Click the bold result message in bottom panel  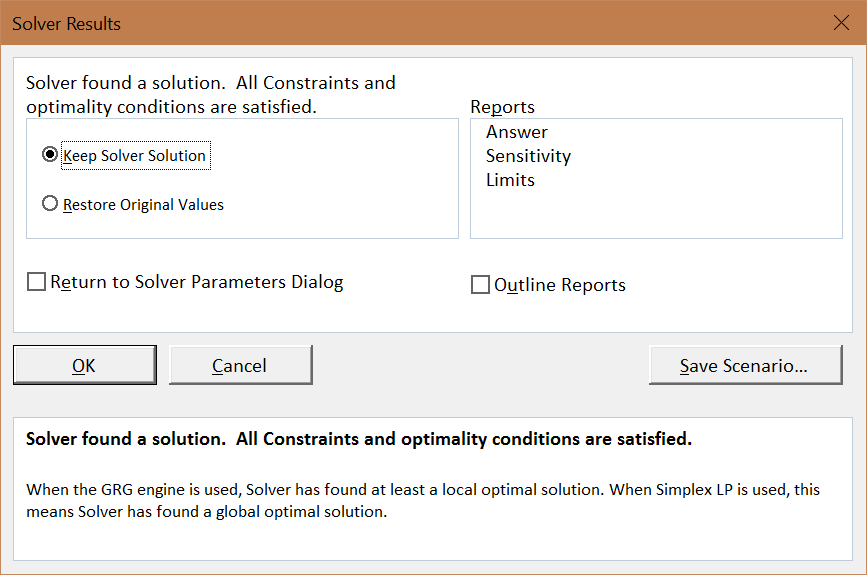coord(358,439)
